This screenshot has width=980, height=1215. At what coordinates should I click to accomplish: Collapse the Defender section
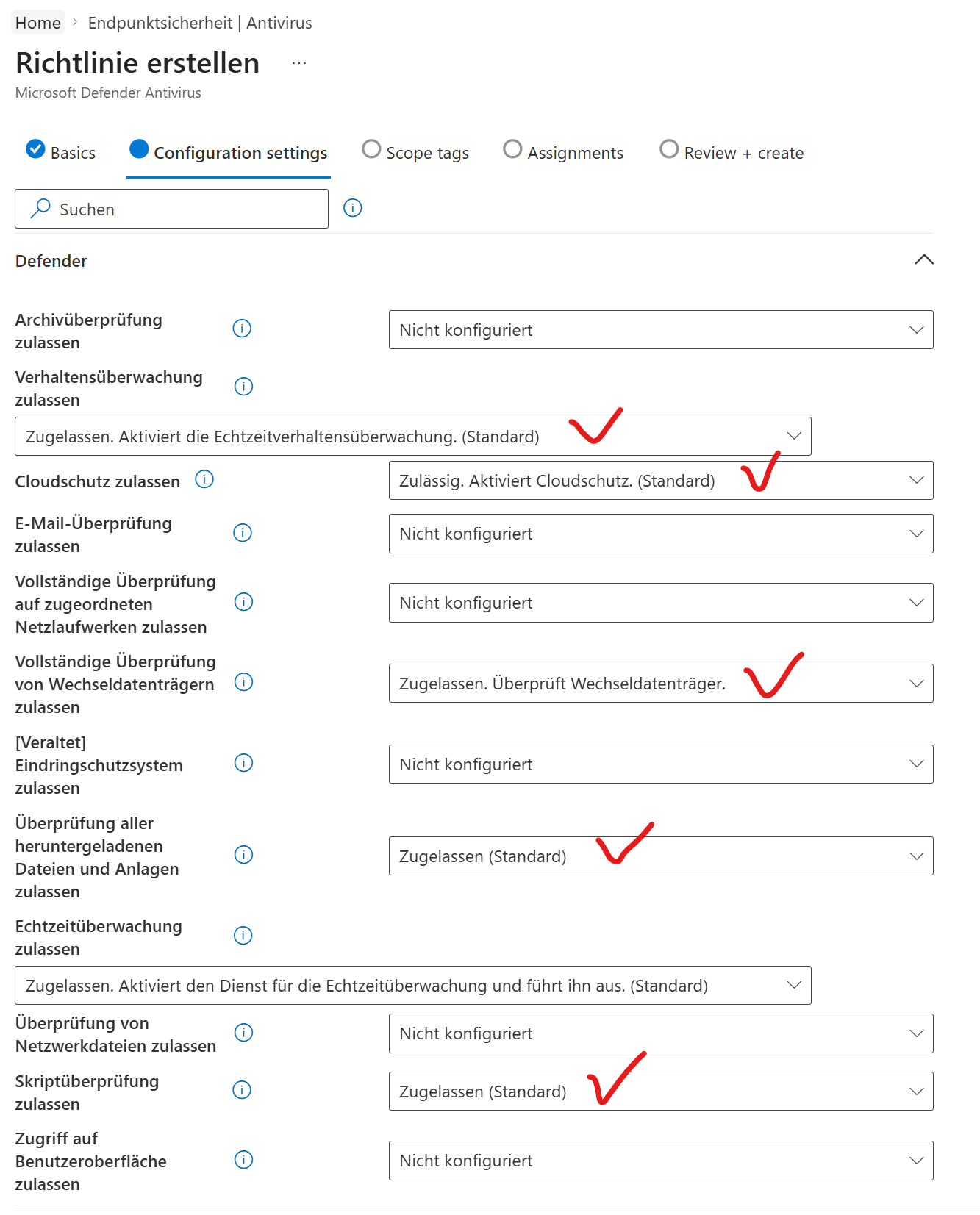coord(924,259)
